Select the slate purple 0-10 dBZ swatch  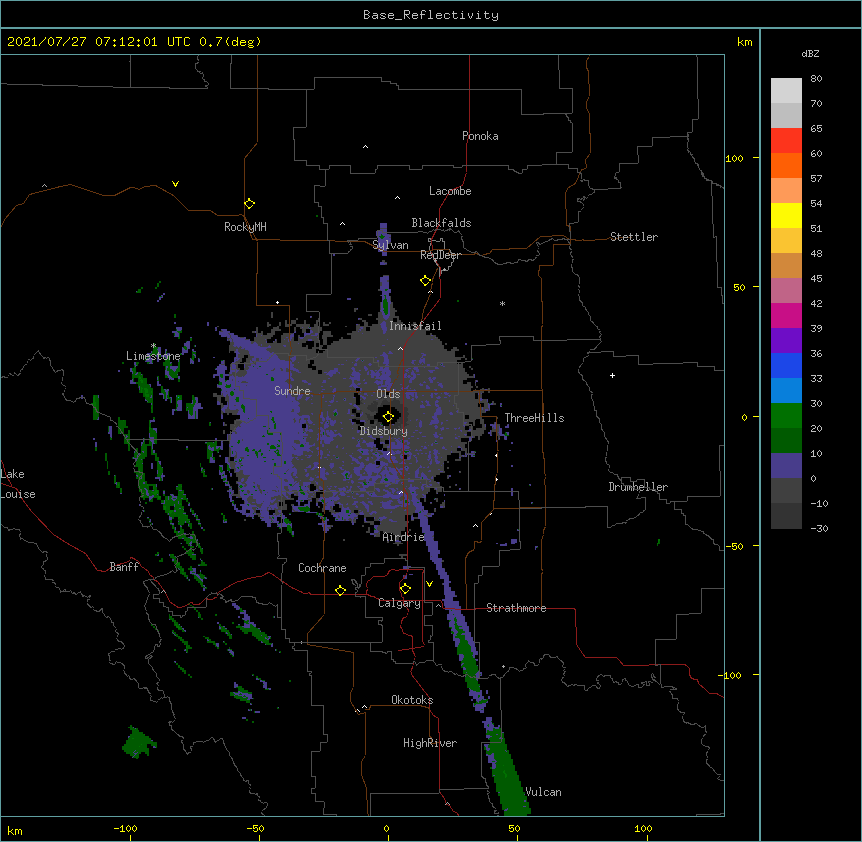(786, 466)
